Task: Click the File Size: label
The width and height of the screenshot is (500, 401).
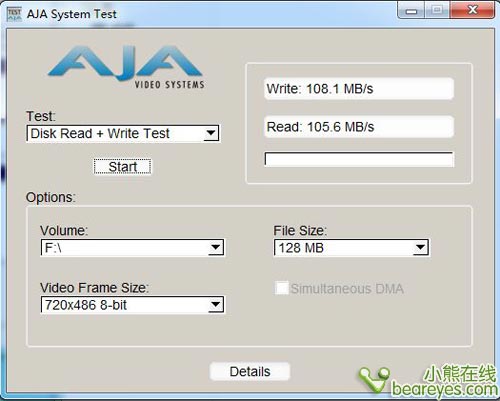Action: (300, 230)
